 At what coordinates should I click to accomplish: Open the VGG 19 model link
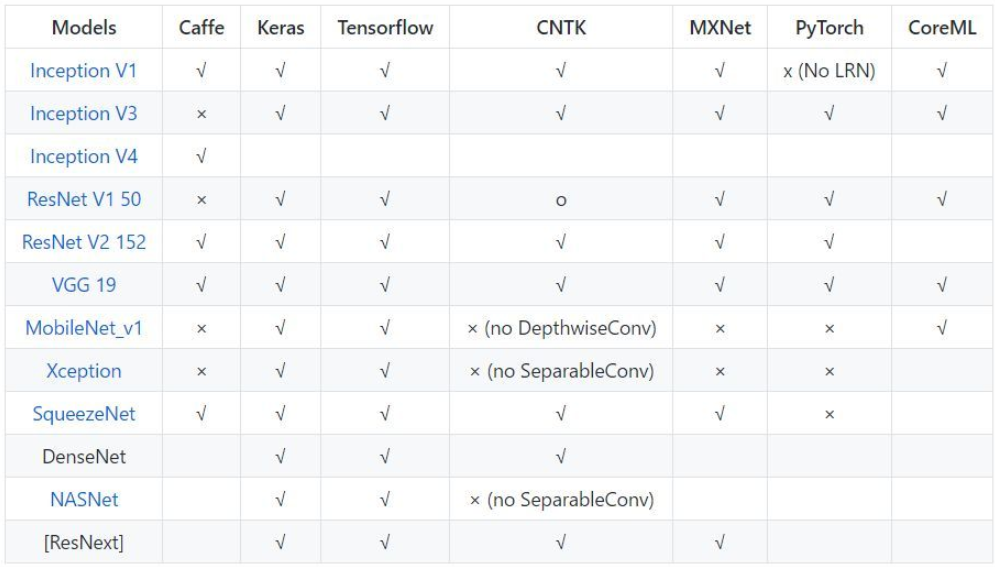coord(84,285)
